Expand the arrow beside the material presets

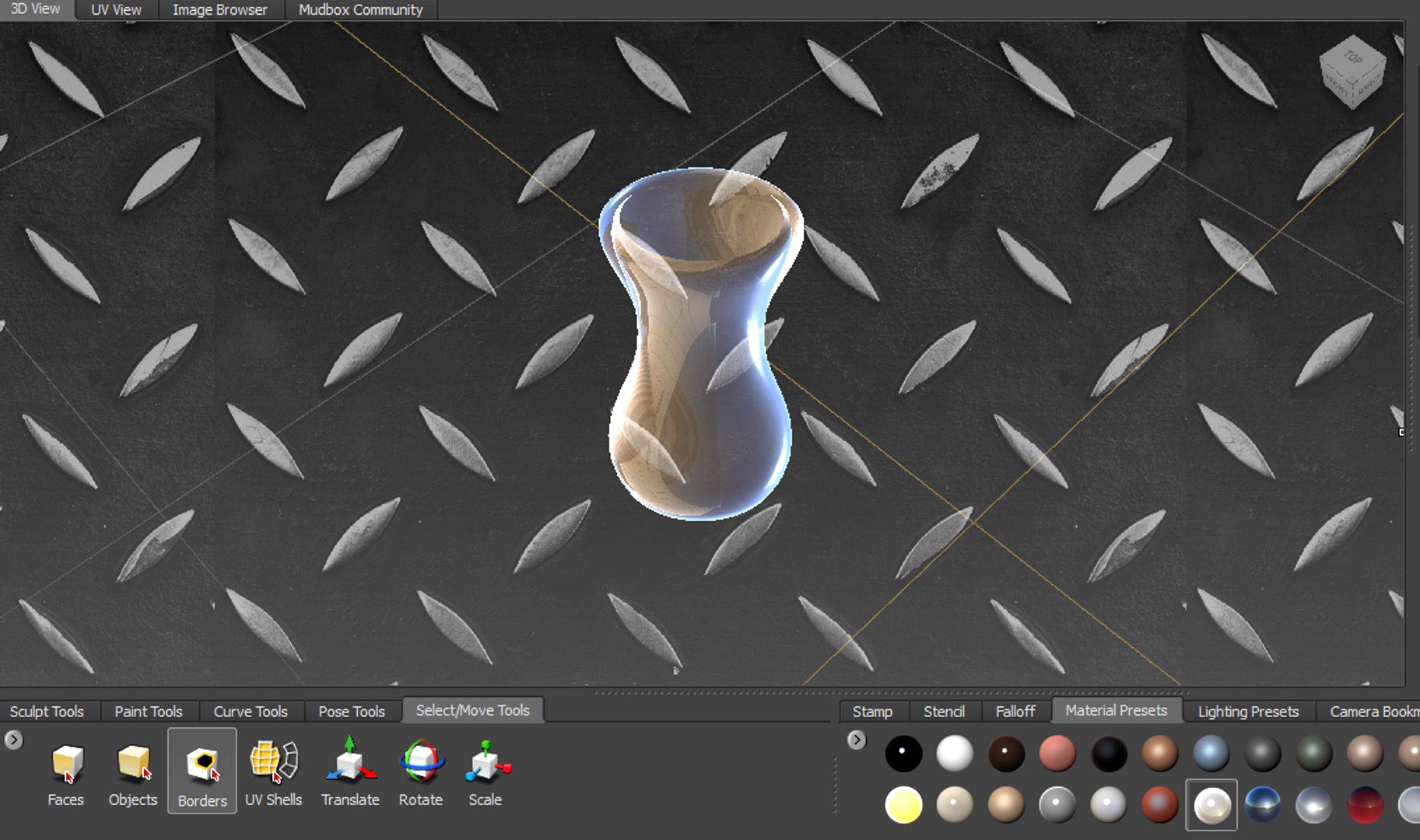(857, 740)
